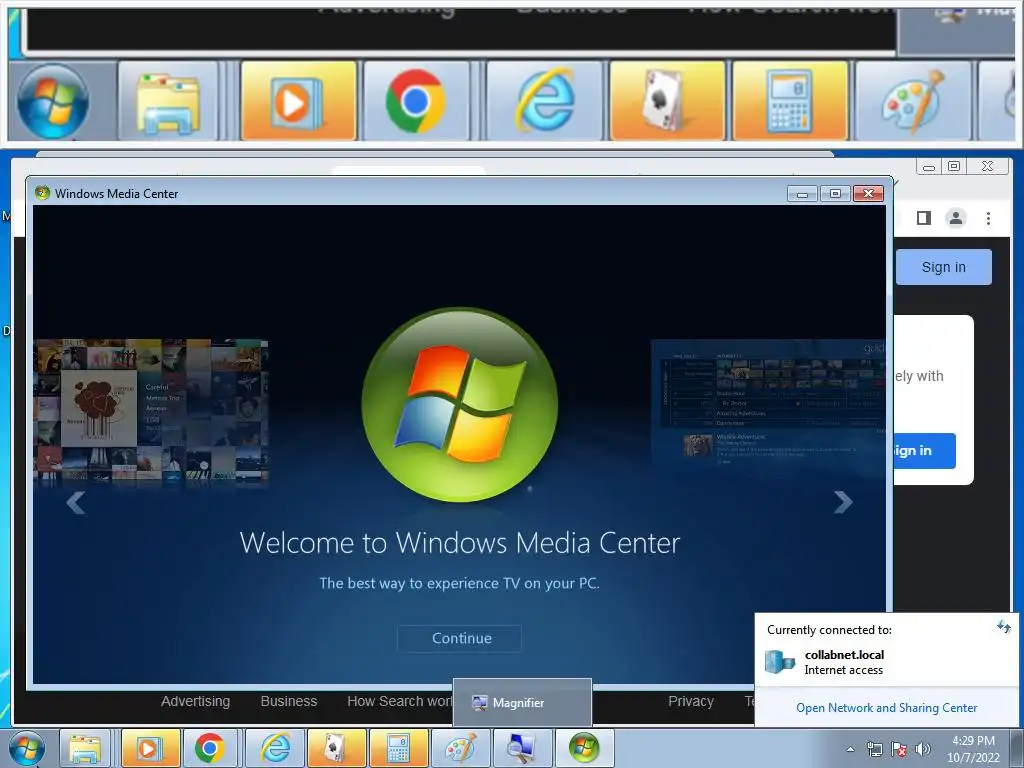Click Show desktop at the taskbar edge
Screen dimensions: 1024x768
coord(1017,748)
